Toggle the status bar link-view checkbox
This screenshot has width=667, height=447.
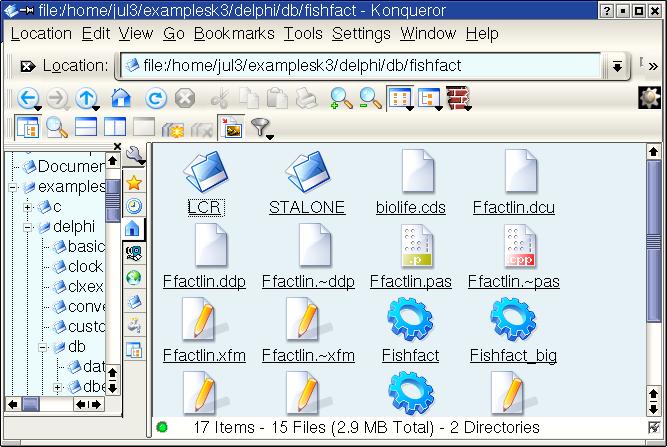coord(653,427)
